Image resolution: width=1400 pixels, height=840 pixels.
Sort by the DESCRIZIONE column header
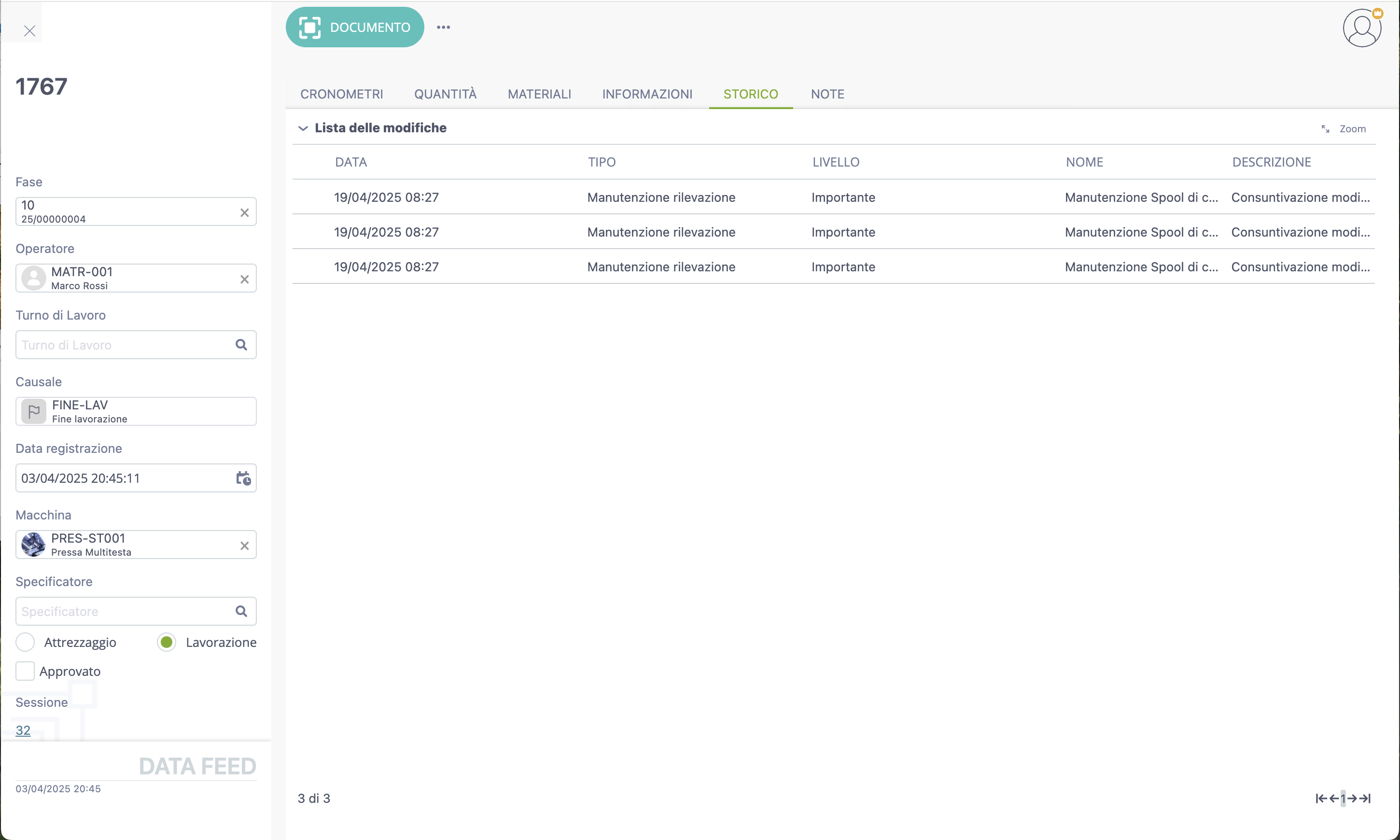click(x=1272, y=163)
